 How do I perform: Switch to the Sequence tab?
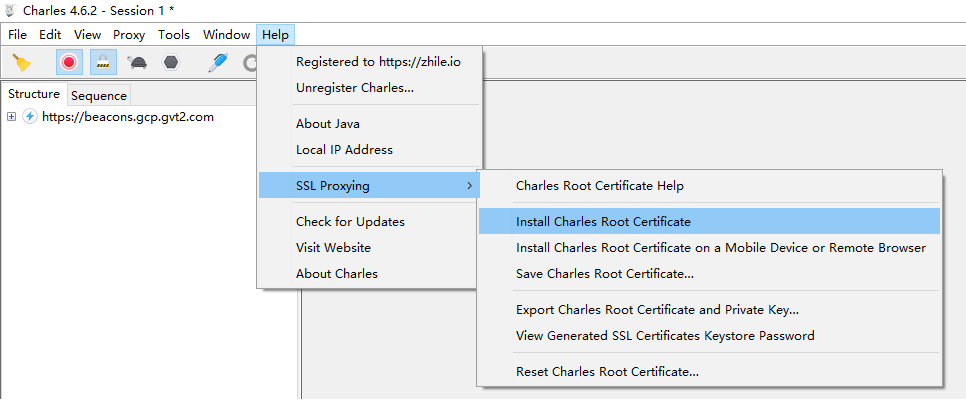click(99, 96)
